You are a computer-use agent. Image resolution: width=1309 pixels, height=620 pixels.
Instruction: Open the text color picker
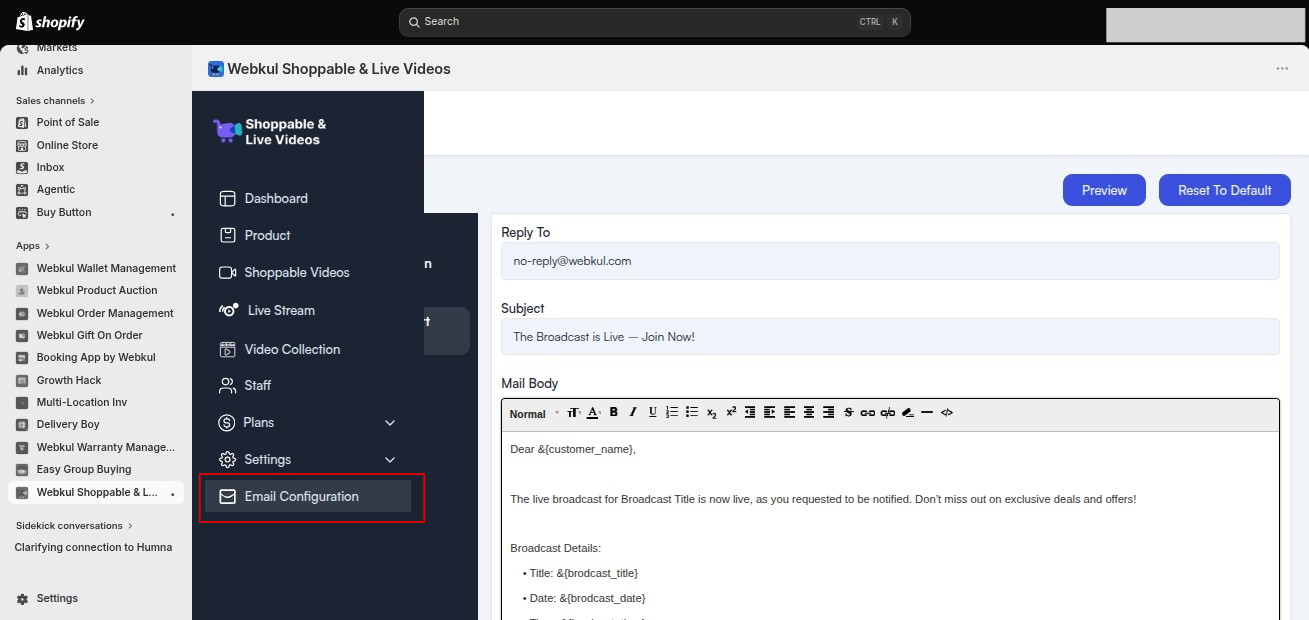pyautogui.click(x=593, y=412)
